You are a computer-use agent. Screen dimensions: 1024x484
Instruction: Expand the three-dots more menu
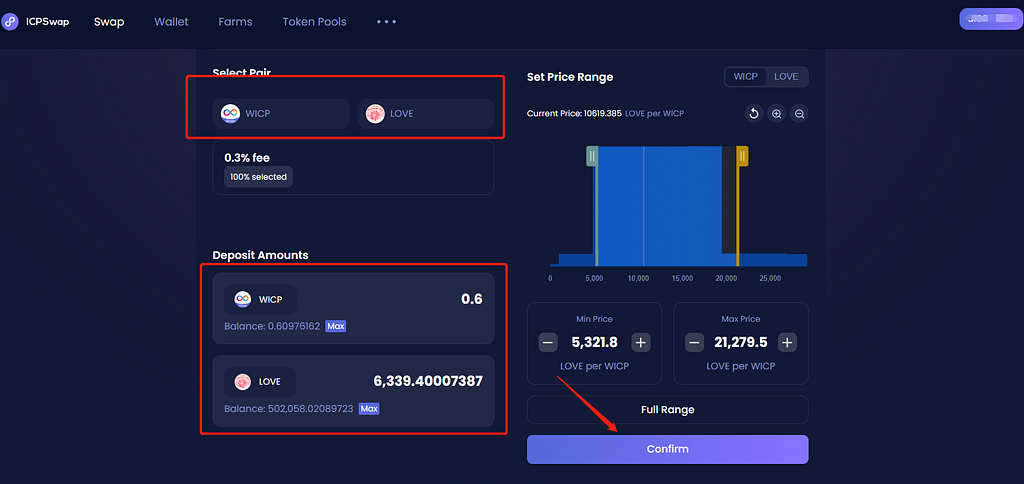[x=387, y=22]
